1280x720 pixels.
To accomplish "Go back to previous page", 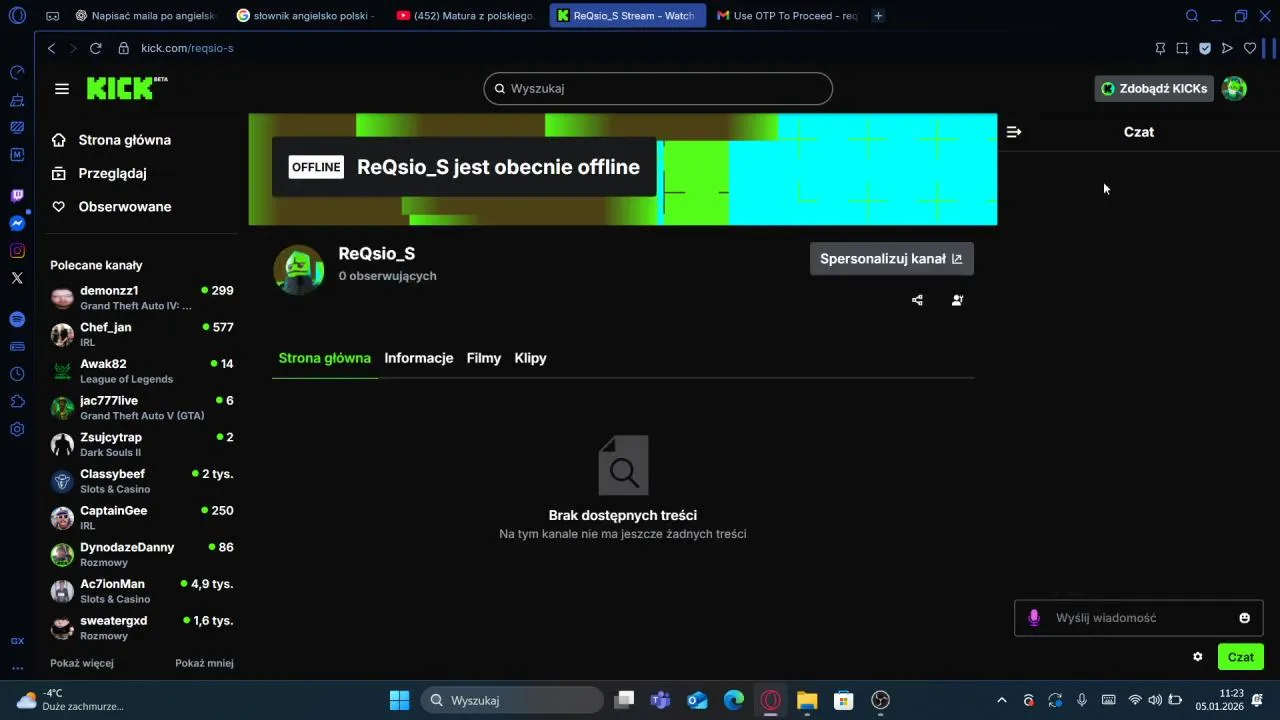I will (52, 48).
